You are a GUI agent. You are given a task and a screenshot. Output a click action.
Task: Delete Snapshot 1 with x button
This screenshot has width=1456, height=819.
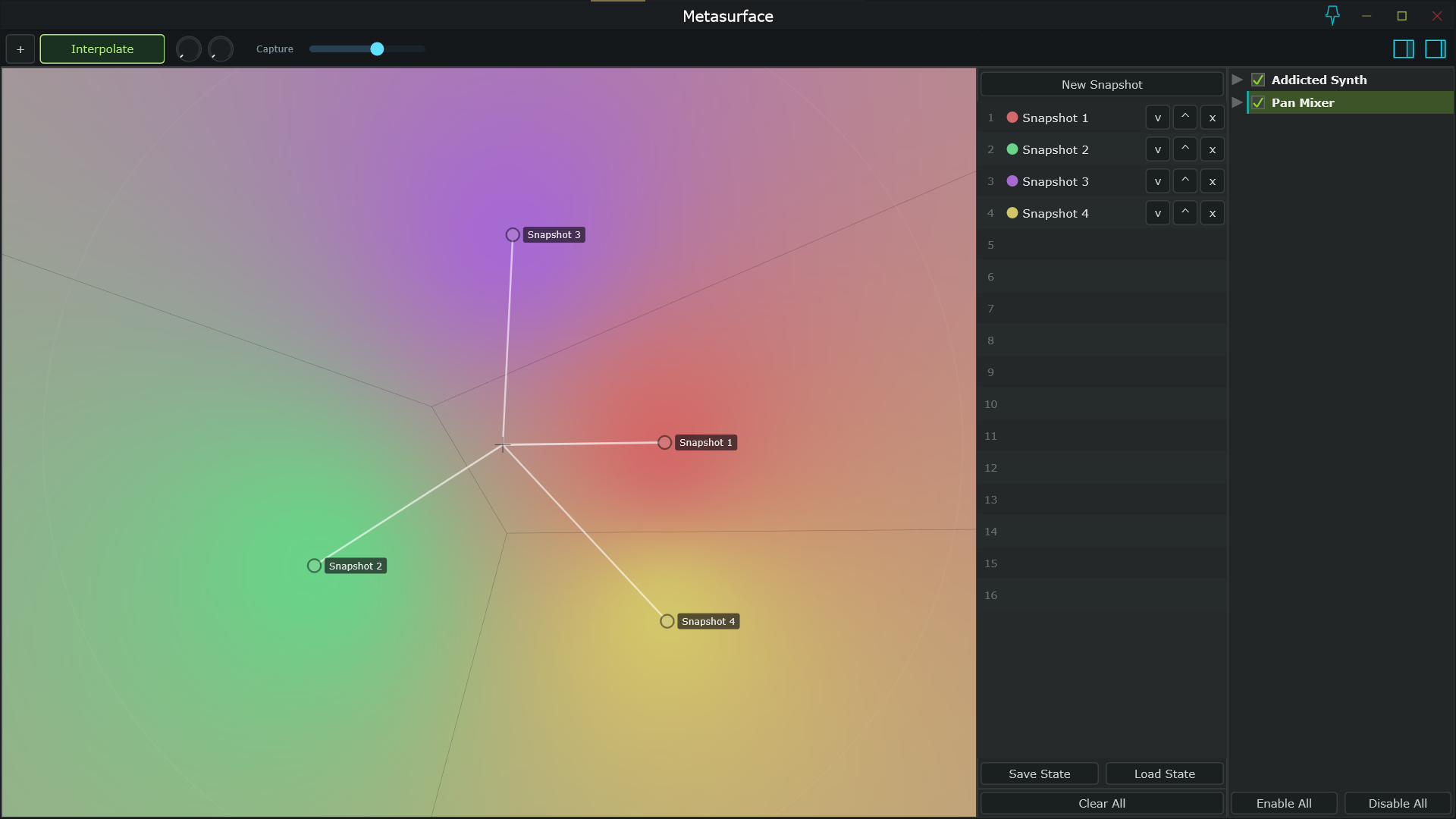(1213, 118)
